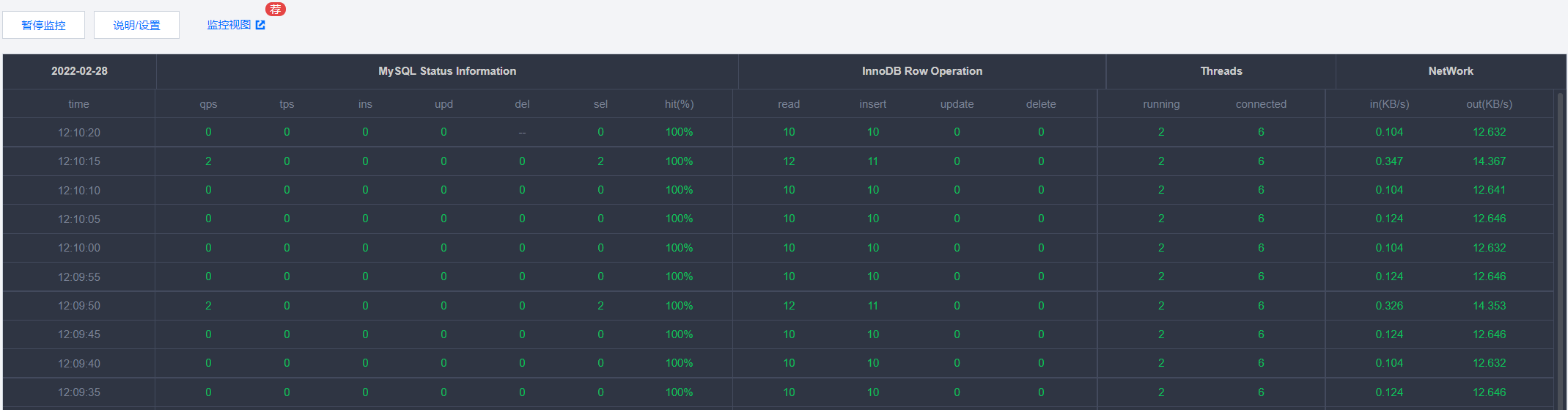The width and height of the screenshot is (1568, 410).
Task: Select the 12:10:20 time cell
Action: tap(79, 133)
